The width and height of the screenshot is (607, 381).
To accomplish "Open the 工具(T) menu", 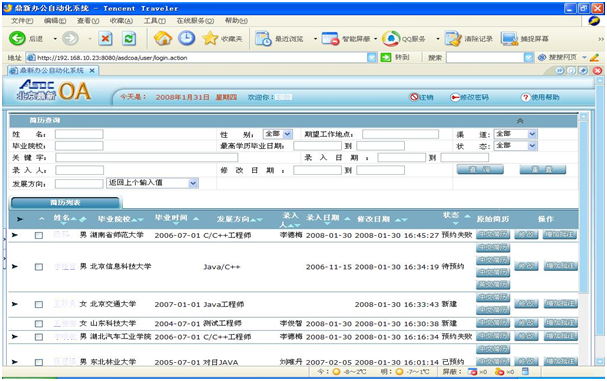I will [x=155, y=21].
